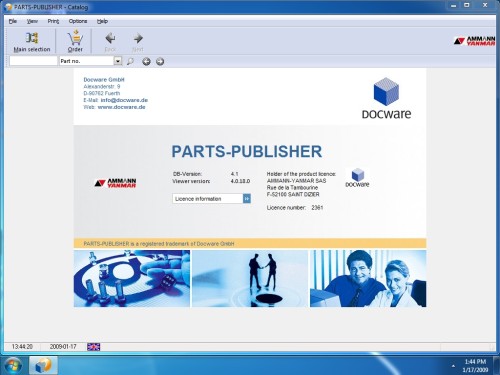Click the Order shopping cart icon
The height and width of the screenshot is (375, 500).
pos(75,38)
